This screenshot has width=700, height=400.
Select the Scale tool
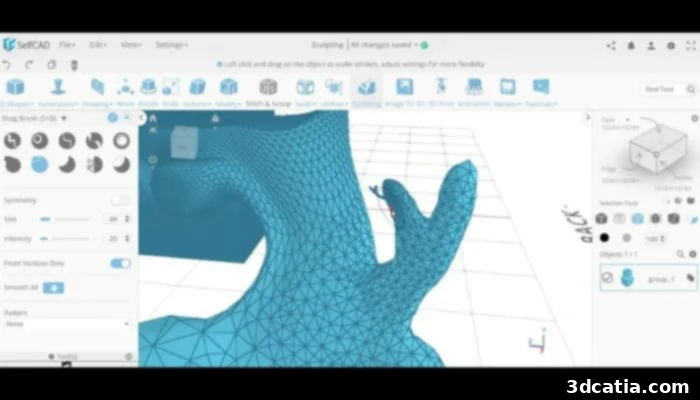point(171,92)
